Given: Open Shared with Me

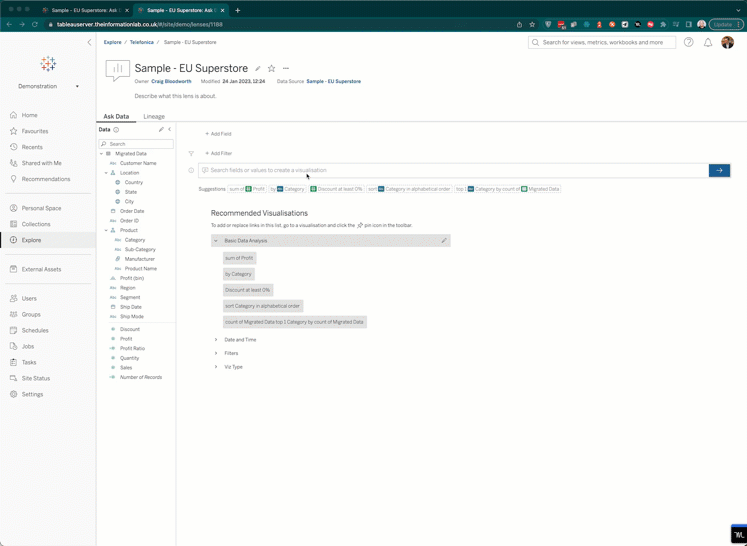Looking at the screenshot, I should pos(41,163).
